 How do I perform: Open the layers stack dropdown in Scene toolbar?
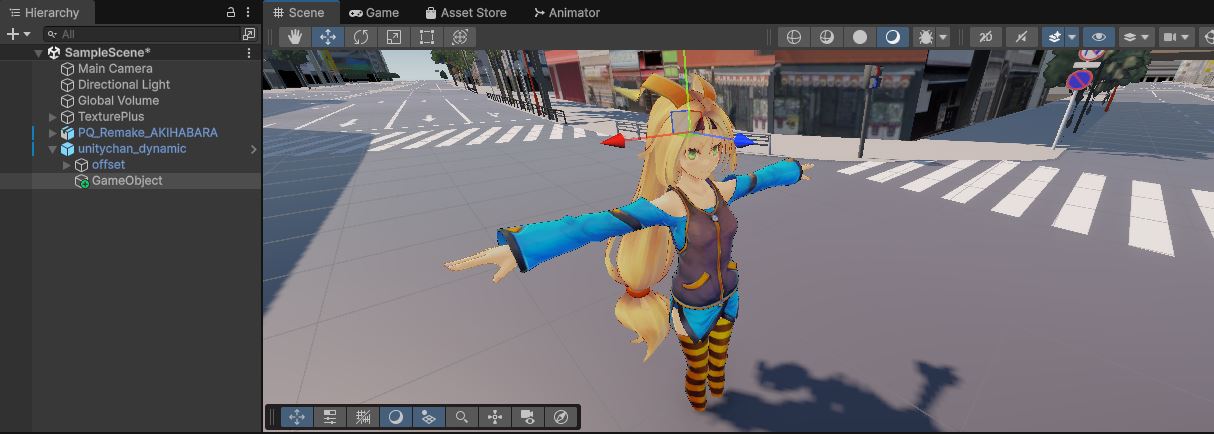point(1135,37)
